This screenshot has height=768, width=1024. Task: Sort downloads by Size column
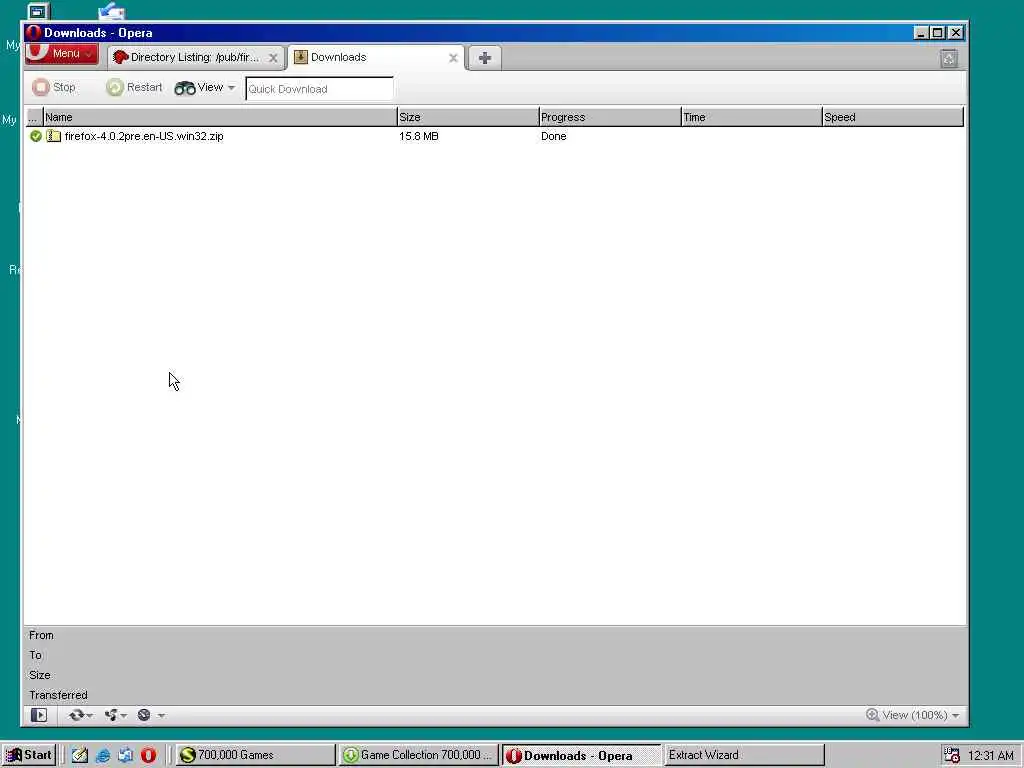point(468,118)
